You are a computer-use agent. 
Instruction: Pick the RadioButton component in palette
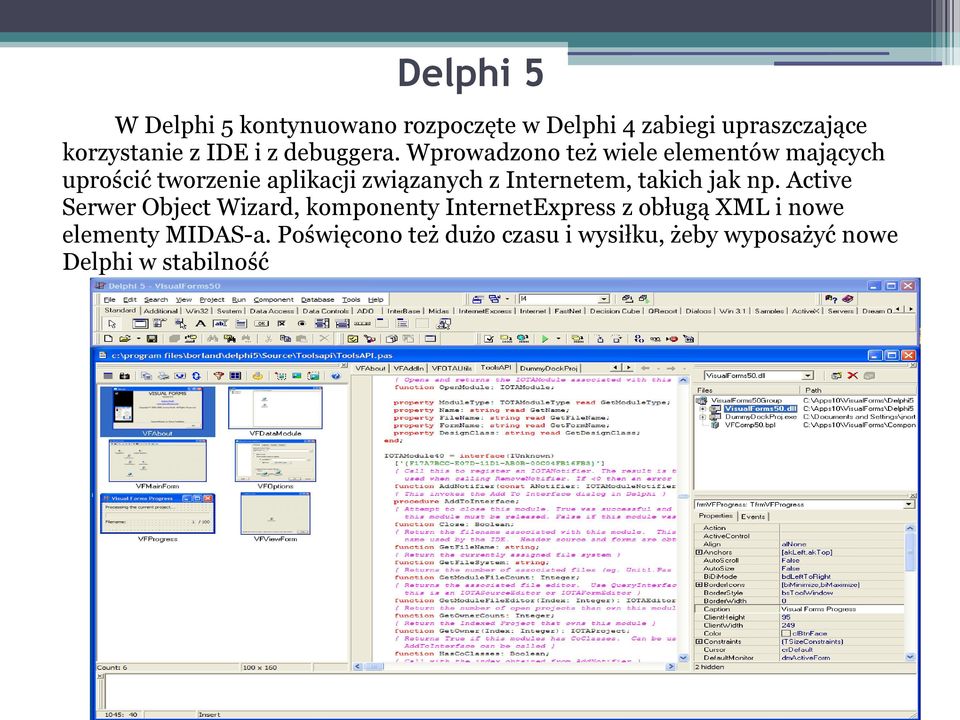point(301,324)
